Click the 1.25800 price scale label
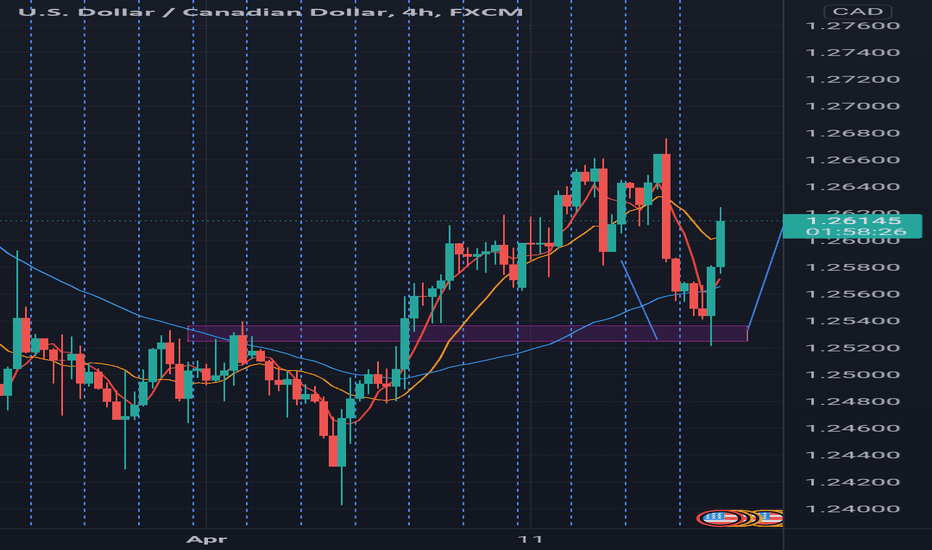Image resolution: width=932 pixels, height=550 pixels. [852, 267]
